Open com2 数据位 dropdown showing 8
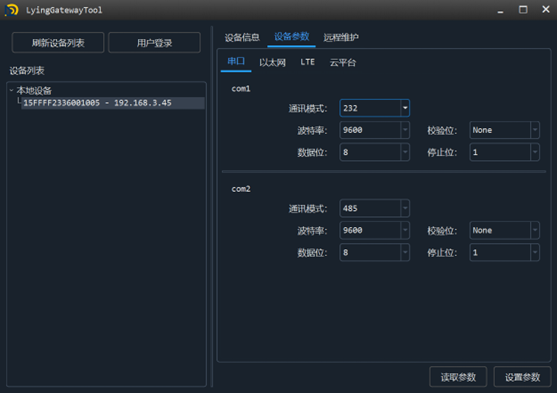Viewport: 557px width, 393px height. tap(374, 252)
